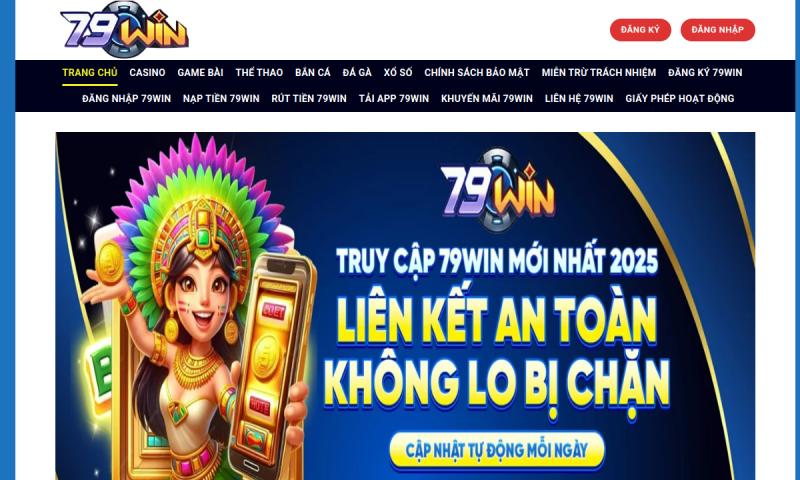
Task: Click the 79WIN logo in the header
Action: click(x=124, y=29)
